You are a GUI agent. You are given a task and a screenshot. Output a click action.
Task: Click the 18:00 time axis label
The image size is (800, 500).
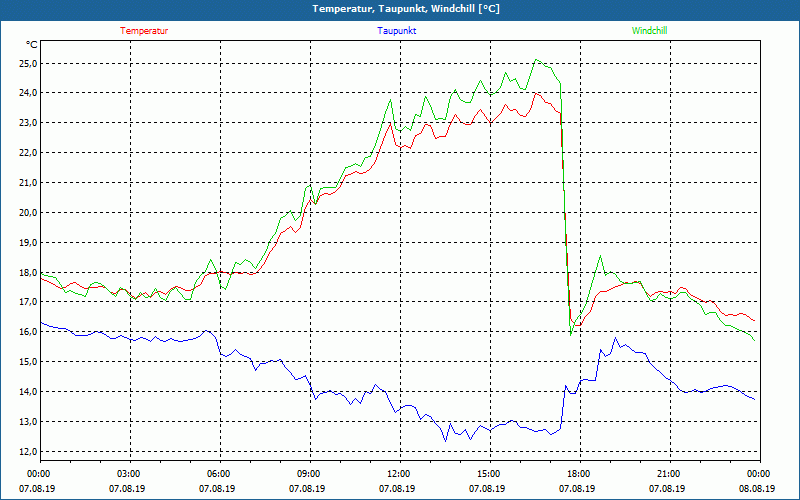(x=578, y=474)
